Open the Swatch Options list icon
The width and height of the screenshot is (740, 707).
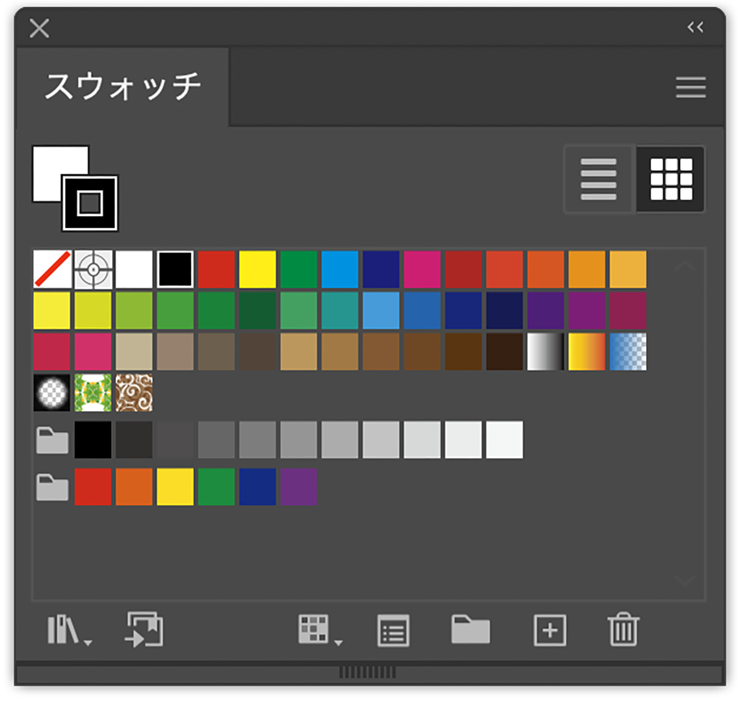pos(393,630)
